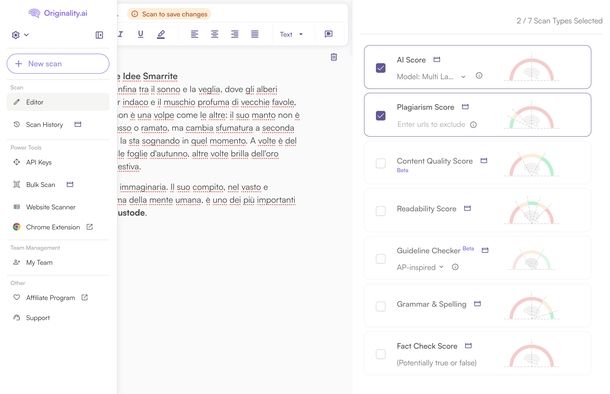This screenshot has width=610, height=394.
Task: Open Affiliate Program link
Action: click(x=50, y=298)
